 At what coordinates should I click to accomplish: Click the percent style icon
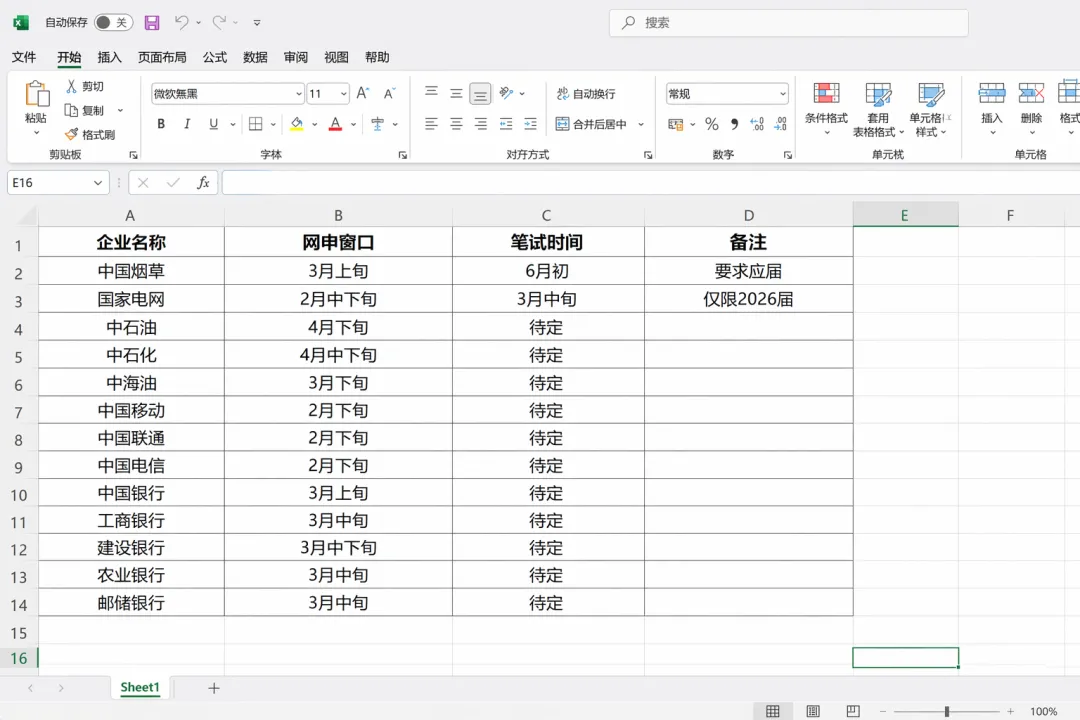712,124
